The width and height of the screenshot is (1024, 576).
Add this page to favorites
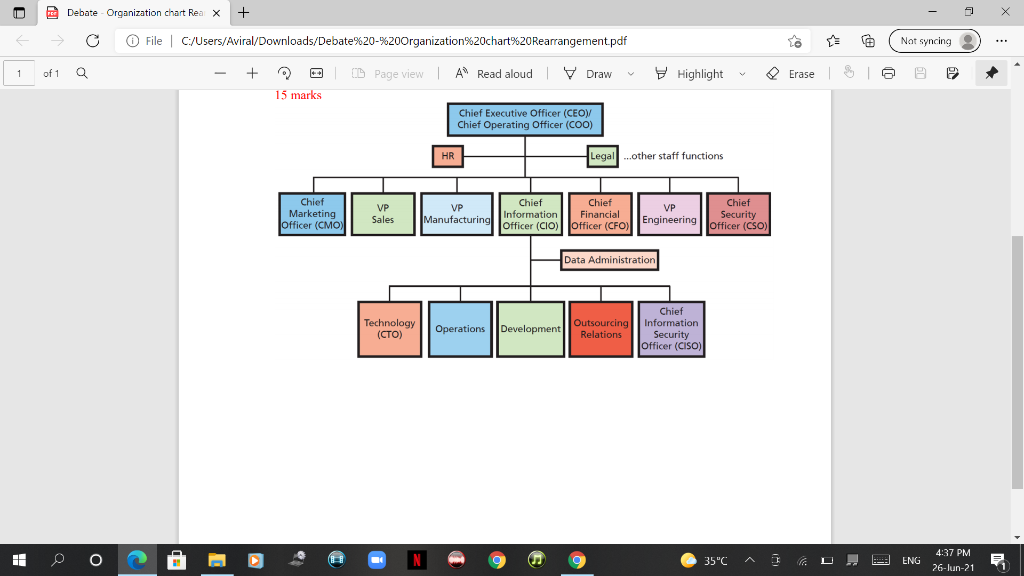[x=795, y=40]
